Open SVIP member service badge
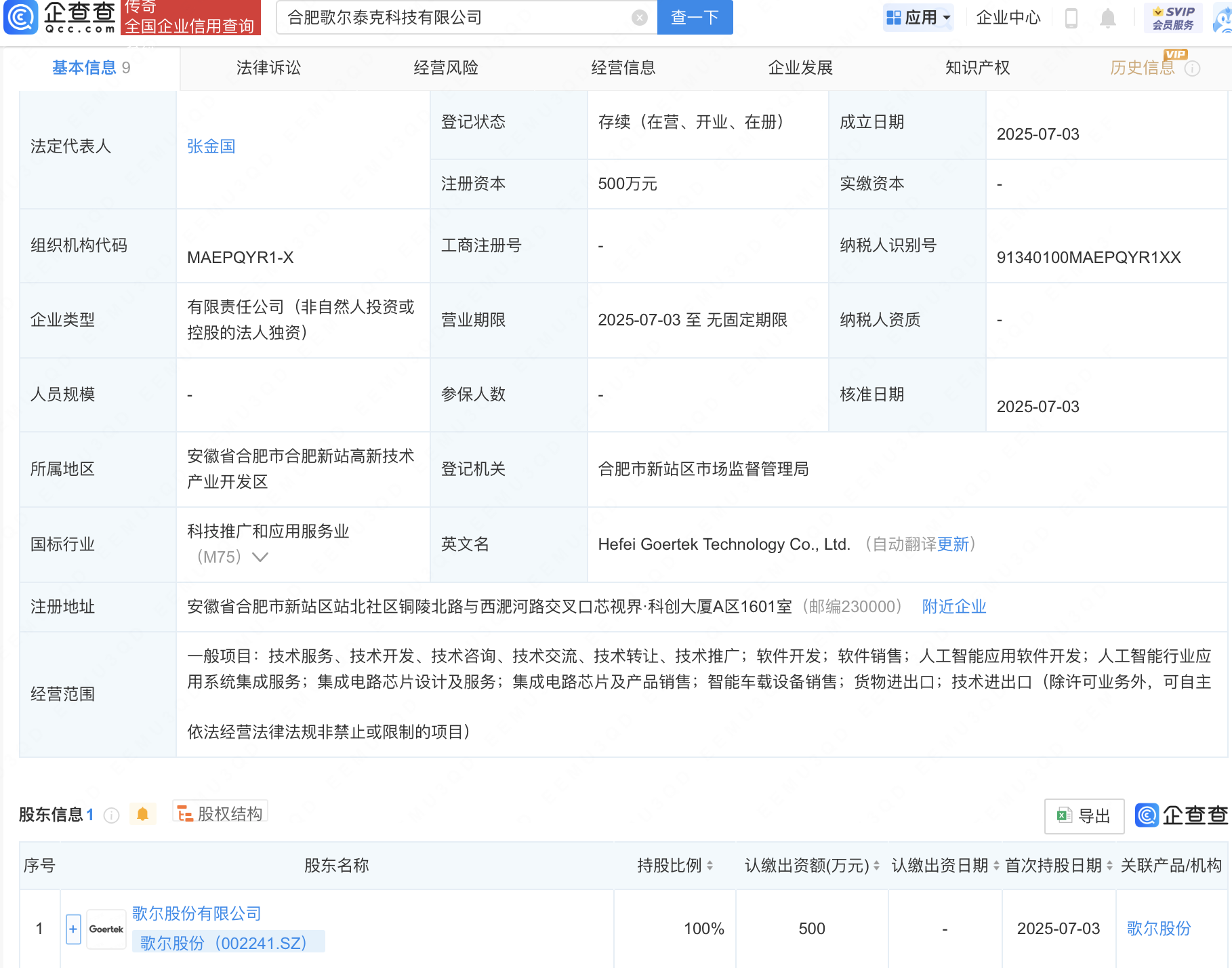Screen dimensions: 1232x968 pos(1174,18)
